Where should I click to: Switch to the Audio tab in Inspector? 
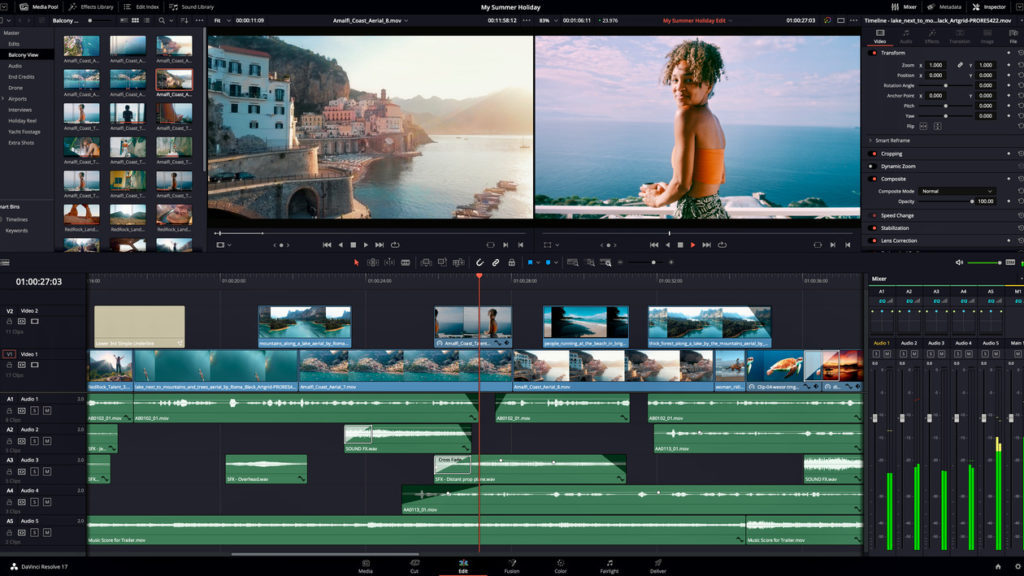coord(906,38)
